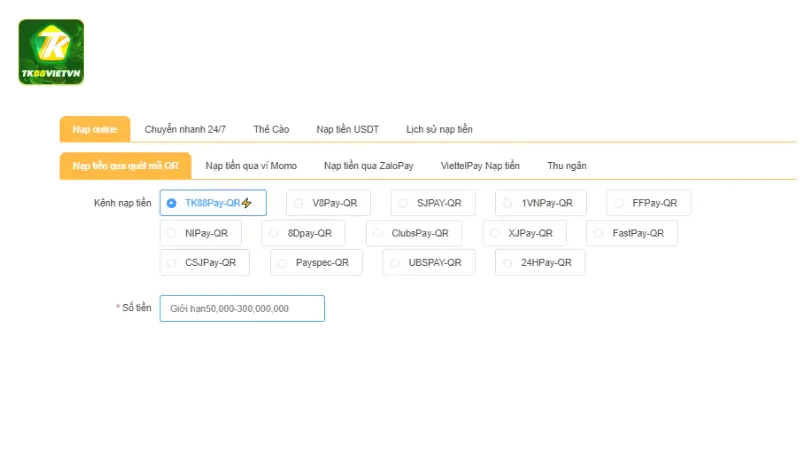
Task: Click the lightning icon beside TK88Pay-QR
Action: point(247,203)
